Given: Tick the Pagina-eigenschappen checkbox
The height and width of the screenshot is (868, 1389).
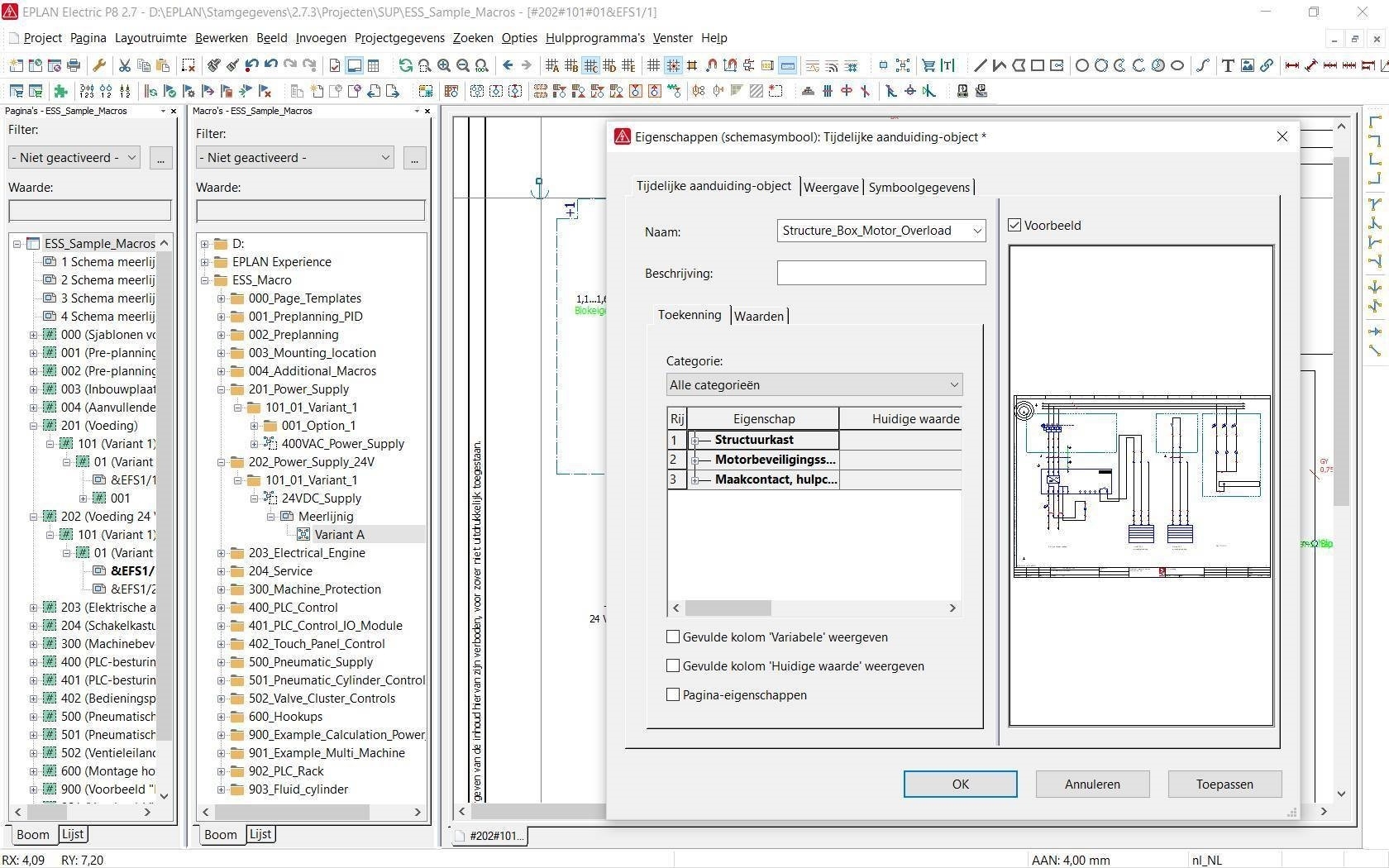Looking at the screenshot, I should [x=673, y=694].
